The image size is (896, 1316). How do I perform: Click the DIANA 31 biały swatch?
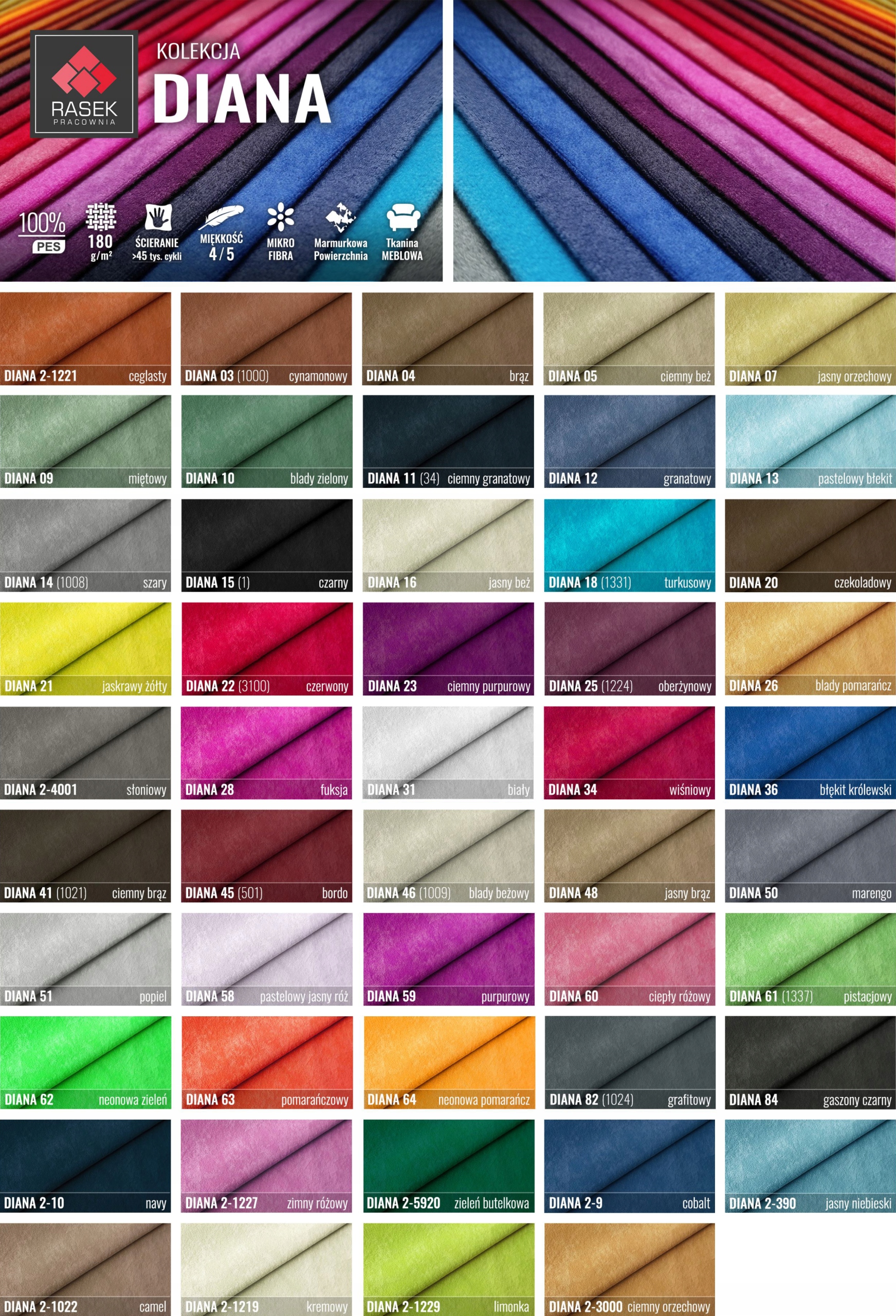click(448, 753)
